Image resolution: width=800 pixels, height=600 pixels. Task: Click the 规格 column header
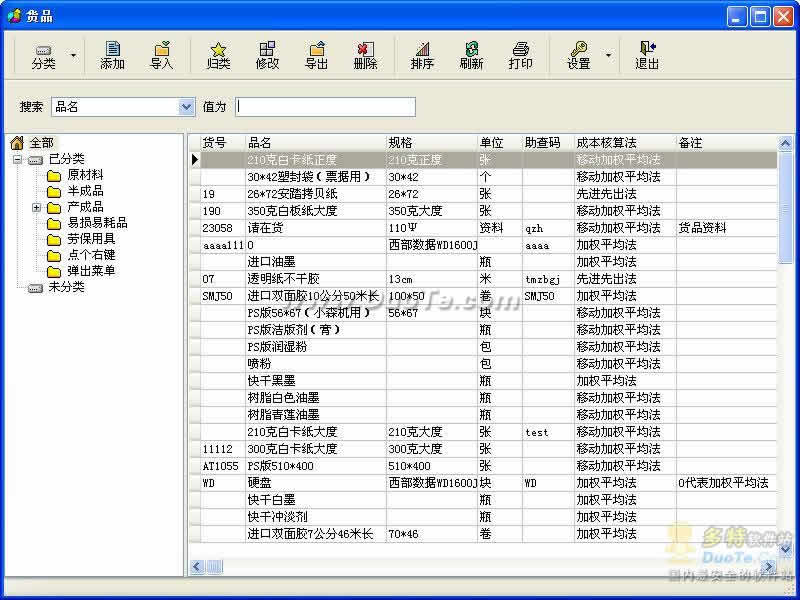click(432, 143)
